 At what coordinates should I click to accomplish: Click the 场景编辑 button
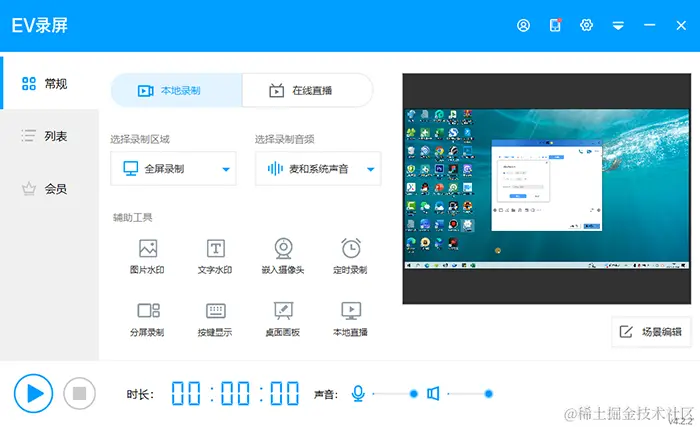click(x=651, y=332)
